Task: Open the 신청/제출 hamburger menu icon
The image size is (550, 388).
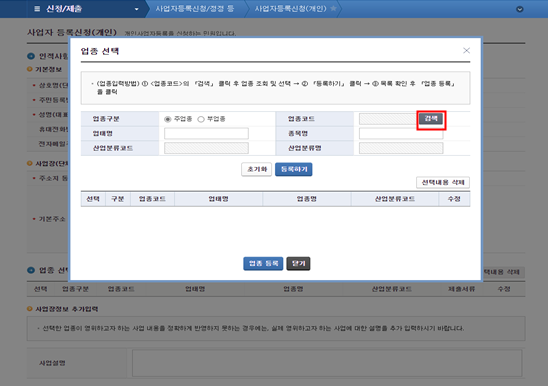Action: point(37,9)
